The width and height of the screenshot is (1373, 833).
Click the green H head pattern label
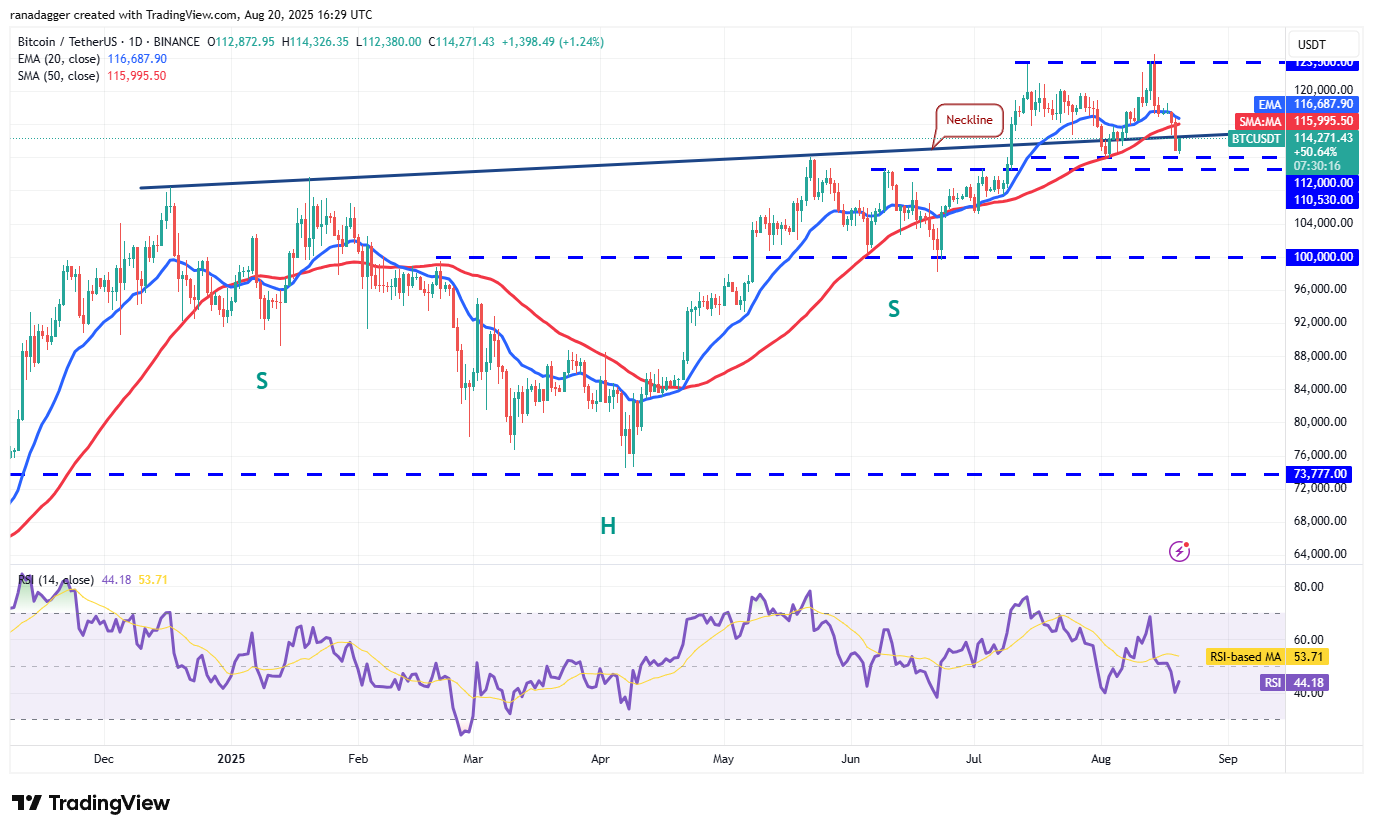[607, 526]
